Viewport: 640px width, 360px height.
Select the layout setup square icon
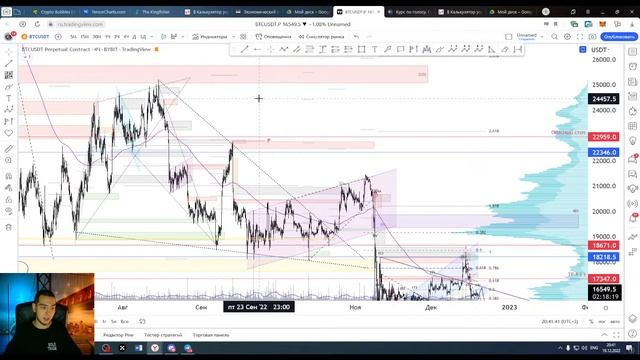(509, 37)
